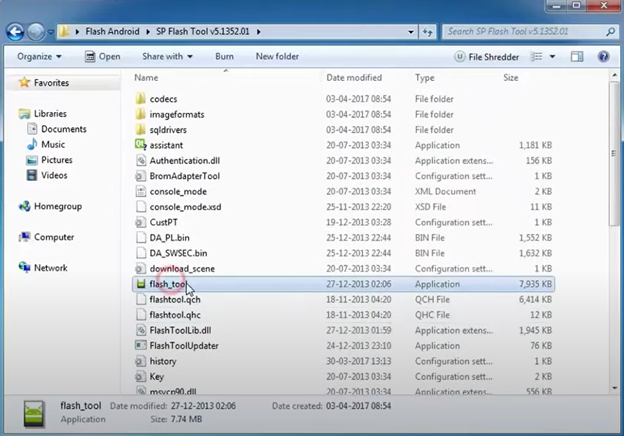
Task: Sort by Size column header
Action: 511,78
